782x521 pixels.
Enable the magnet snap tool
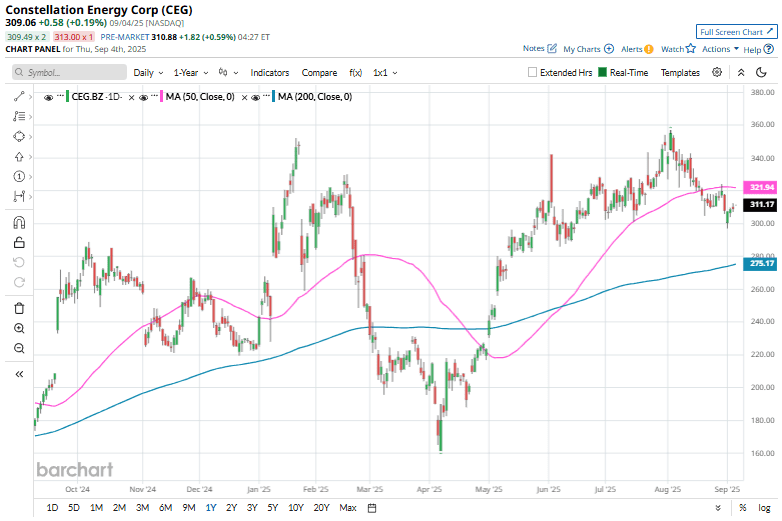[x=19, y=222]
